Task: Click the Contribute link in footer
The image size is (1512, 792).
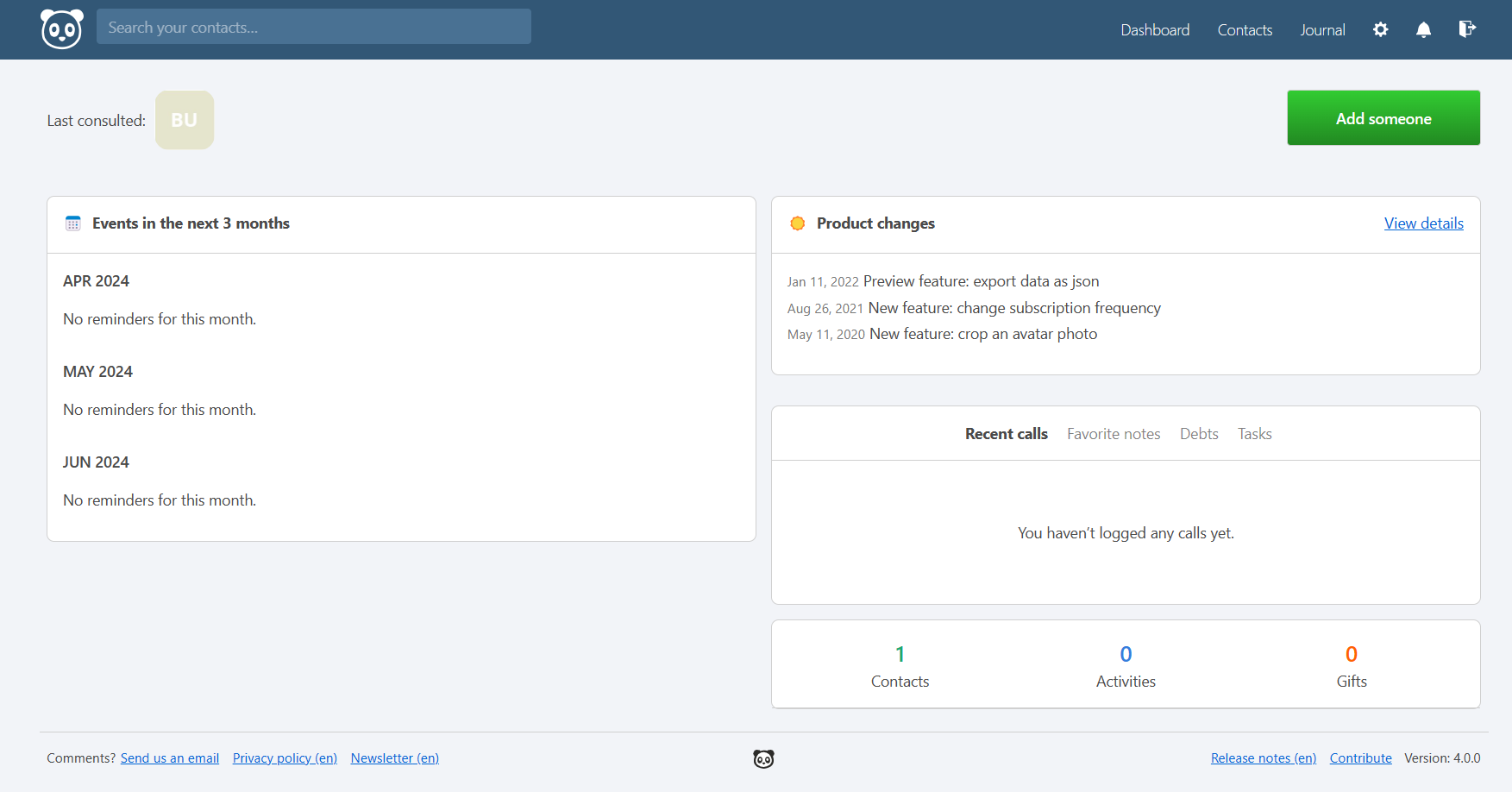Action: (x=1361, y=758)
